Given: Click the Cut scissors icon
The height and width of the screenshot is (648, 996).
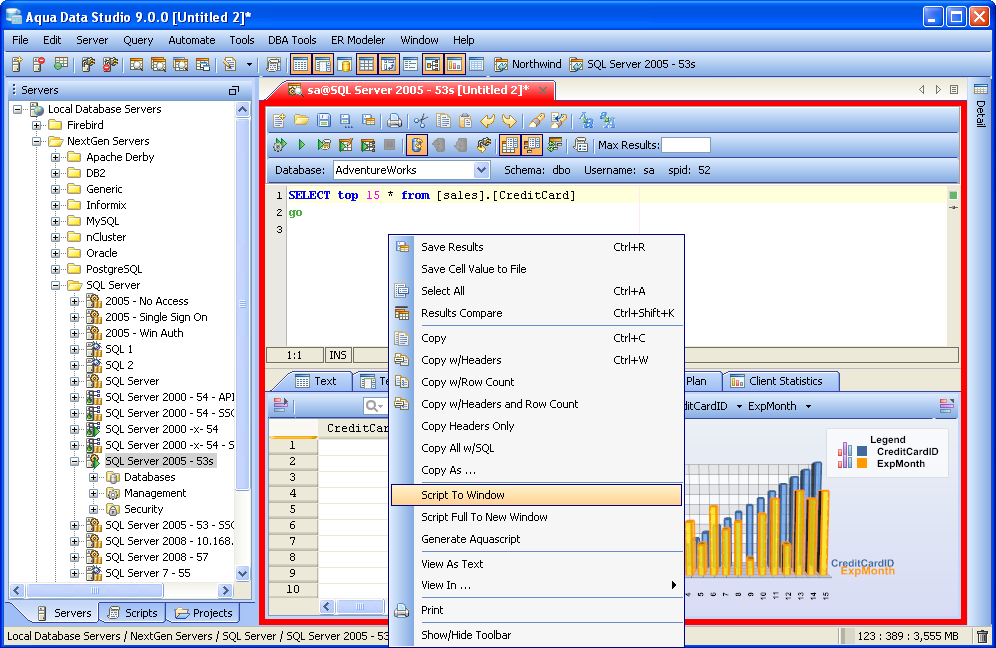Looking at the screenshot, I should pos(420,119).
